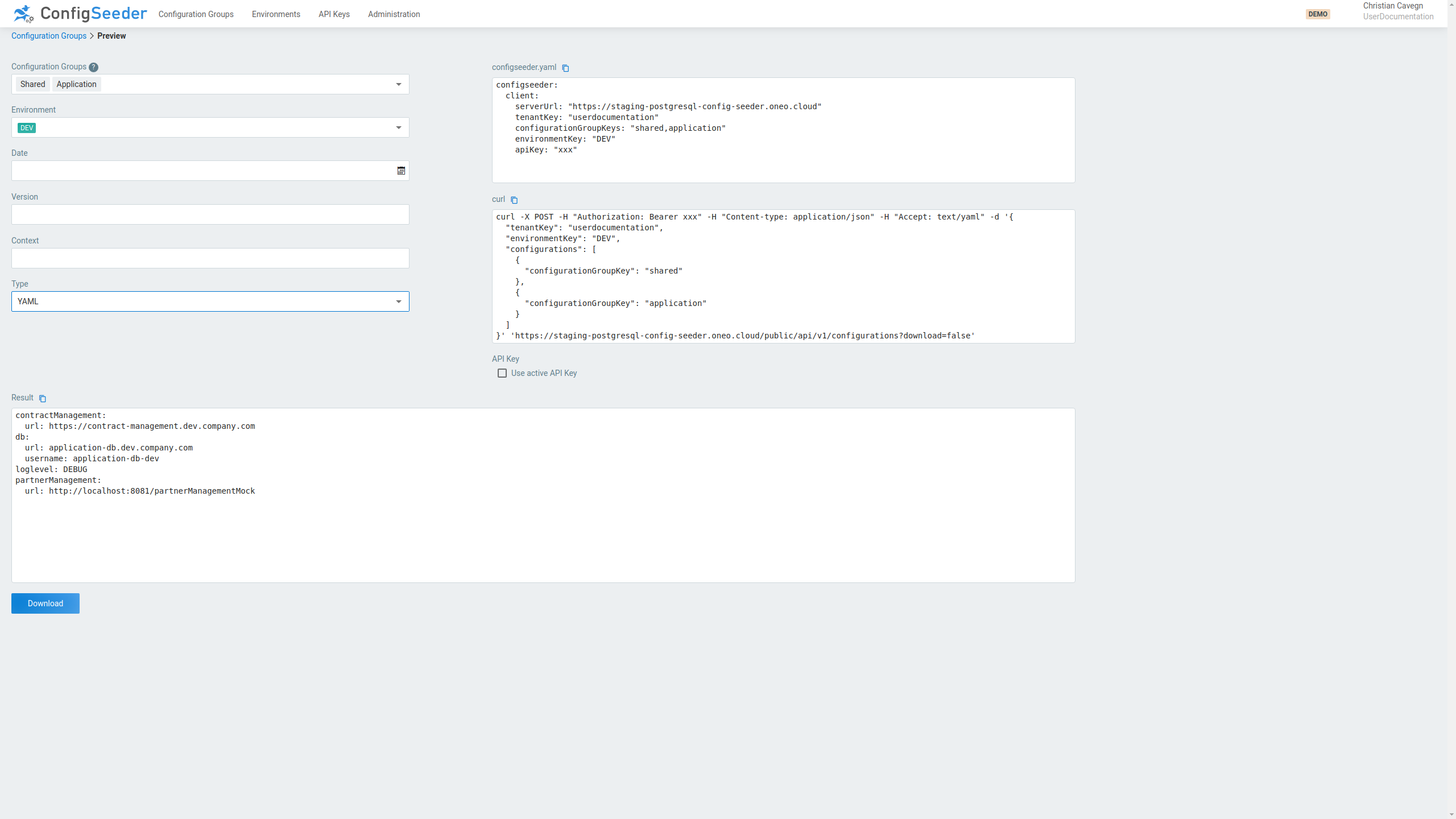
Task: Open the Environment dropdown showing DEV
Action: tap(398, 127)
